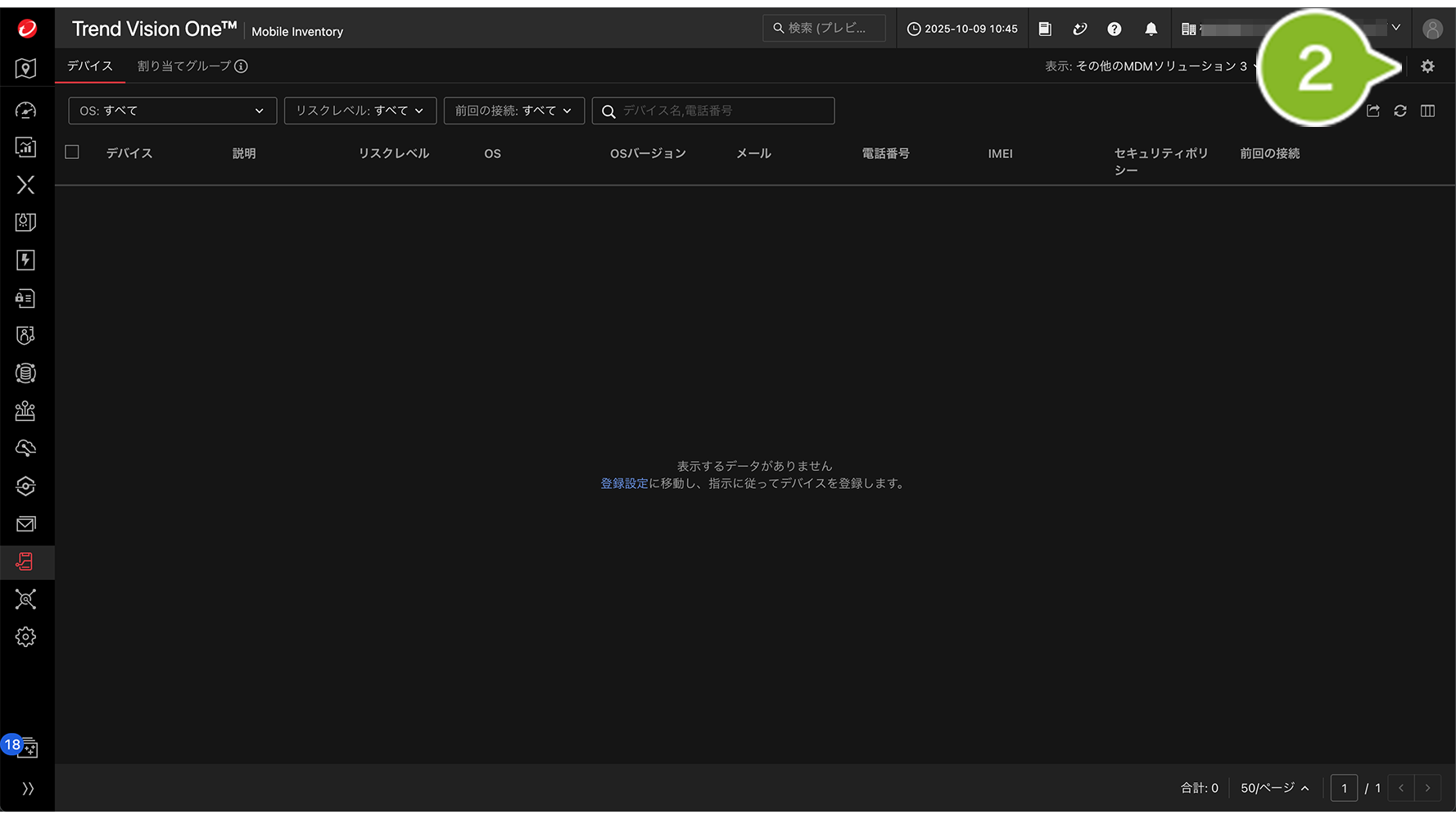Refresh the device list

pos(1400,111)
